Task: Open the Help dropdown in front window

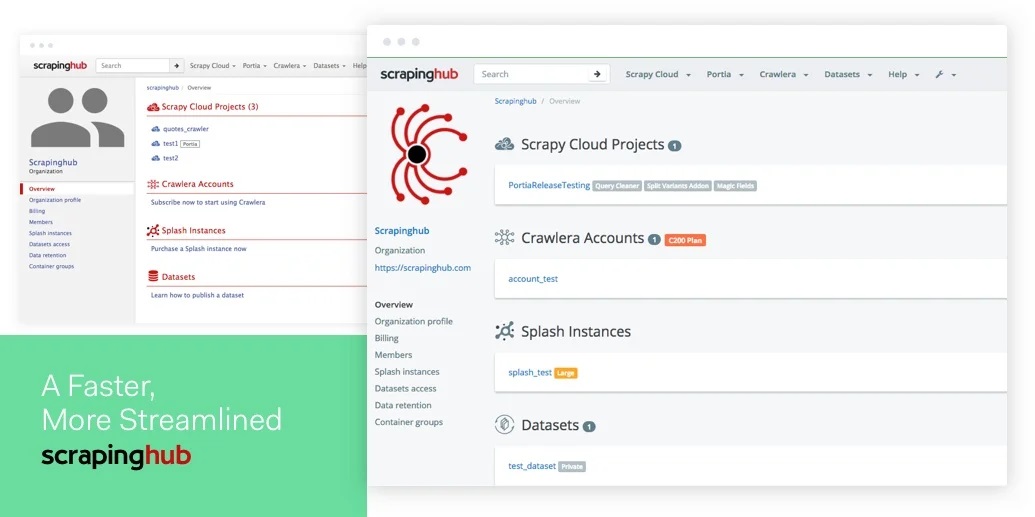Action: [904, 75]
